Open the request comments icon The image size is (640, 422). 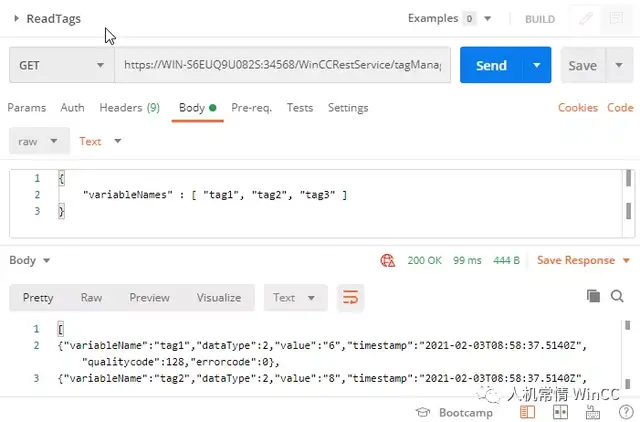620,19
